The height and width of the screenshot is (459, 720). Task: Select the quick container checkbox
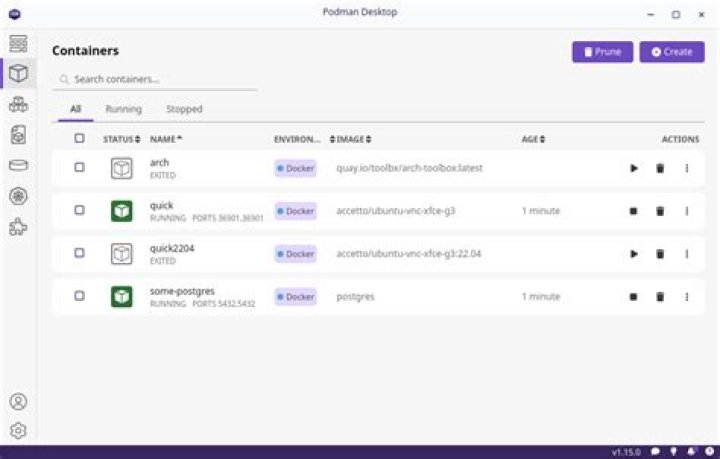(79, 210)
